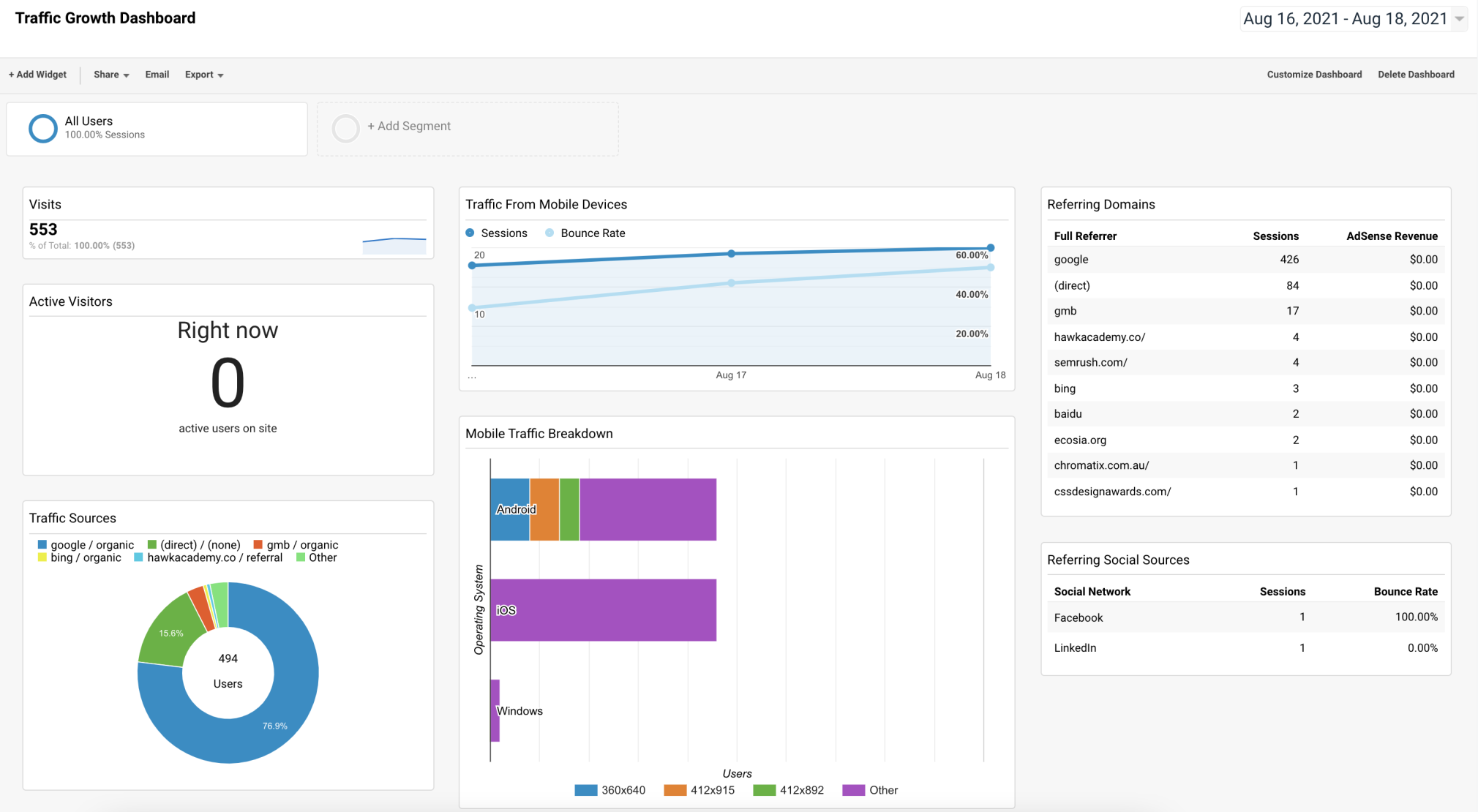The width and height of the screenshot is (1478, 812).
Task: Select google referring domain row
Action: click(x=1244, y=259)
